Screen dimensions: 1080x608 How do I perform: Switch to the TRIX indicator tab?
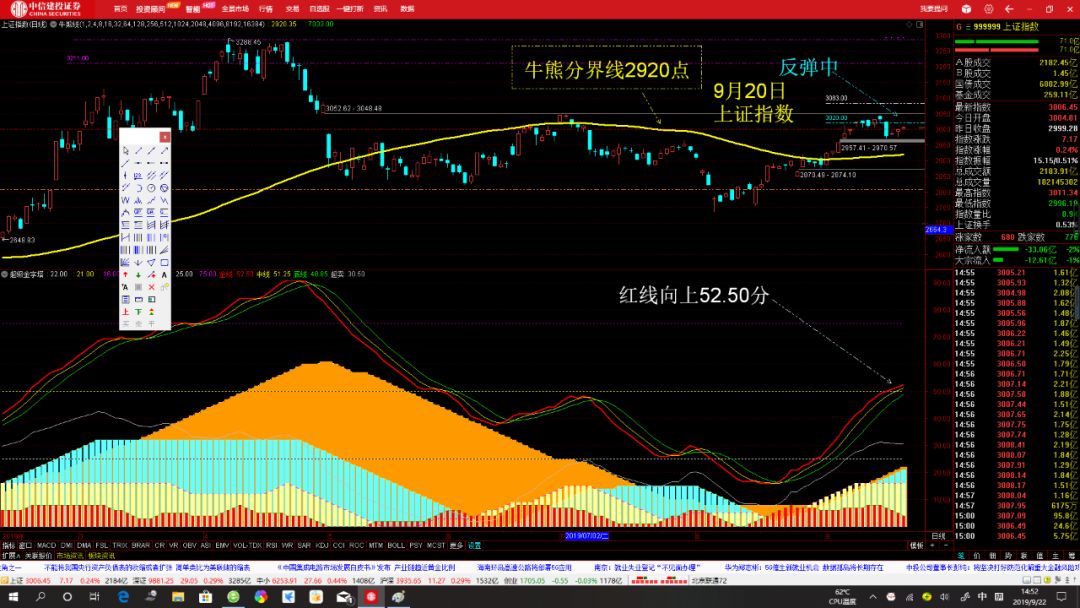pos(120,545)
